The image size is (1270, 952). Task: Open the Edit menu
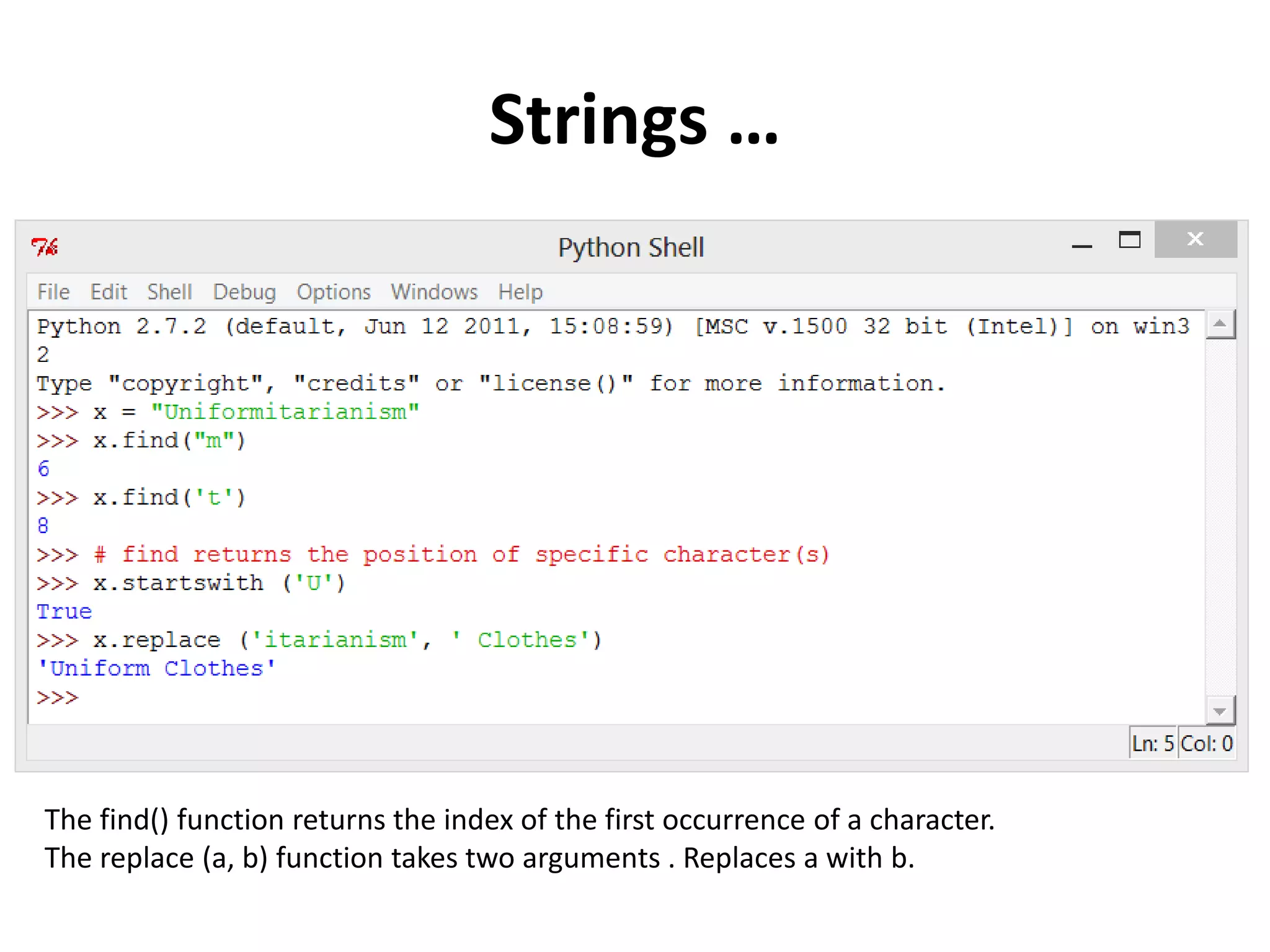click(109, 292)
